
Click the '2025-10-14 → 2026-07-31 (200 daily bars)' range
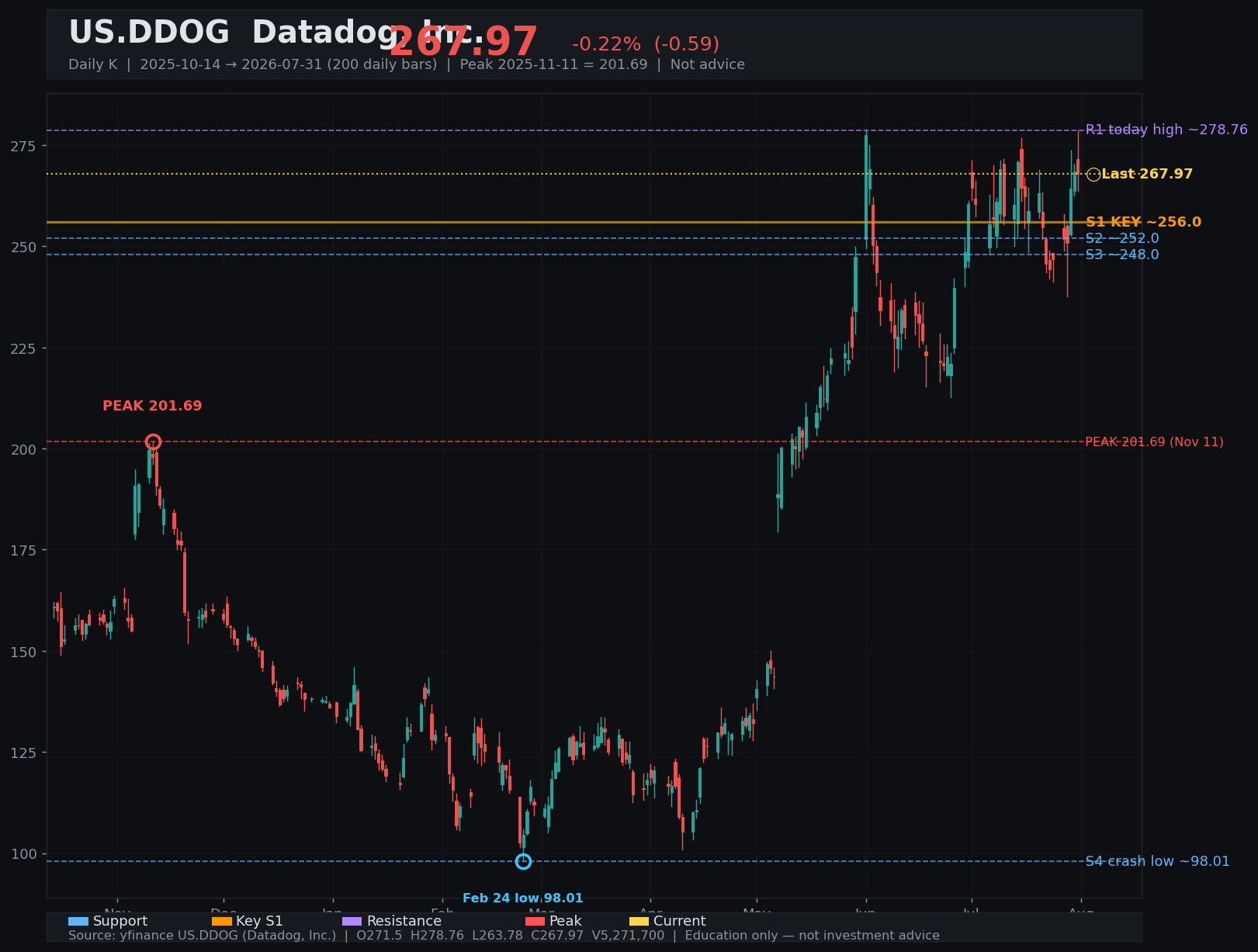click(x=289, y=64)
